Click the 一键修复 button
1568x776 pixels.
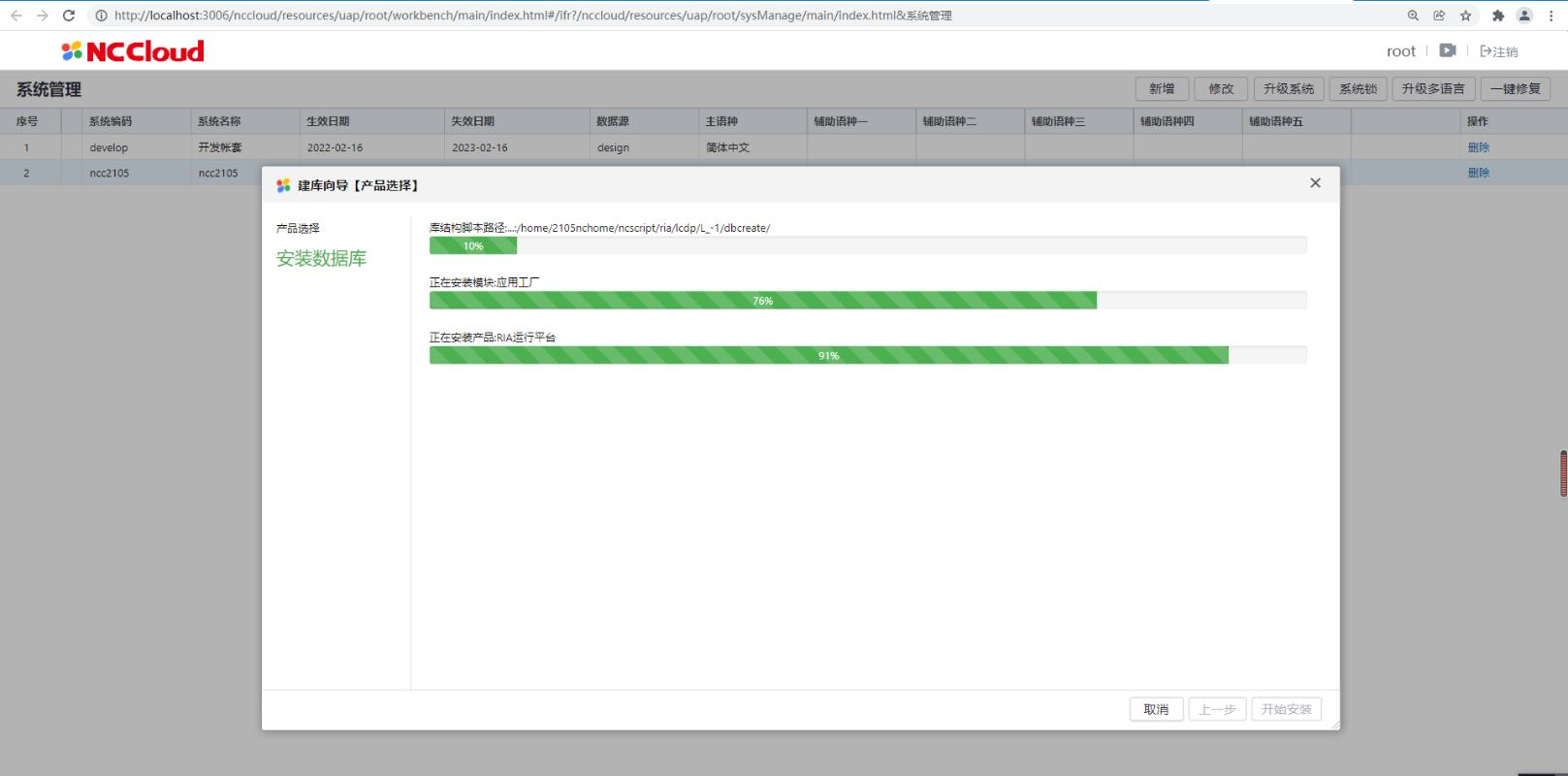pyautogui.click(x=1516, y=89)
